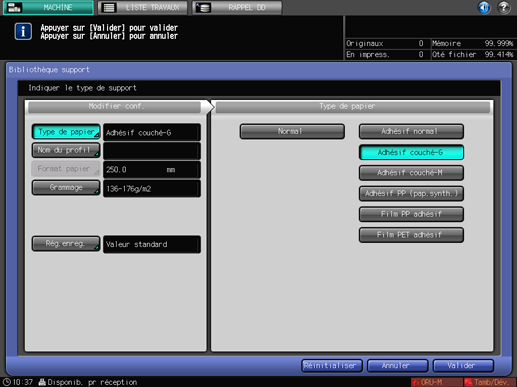Open the RAPPEL DD tab
The width and height of the screenshot is (517, 387).
[237, 7]
